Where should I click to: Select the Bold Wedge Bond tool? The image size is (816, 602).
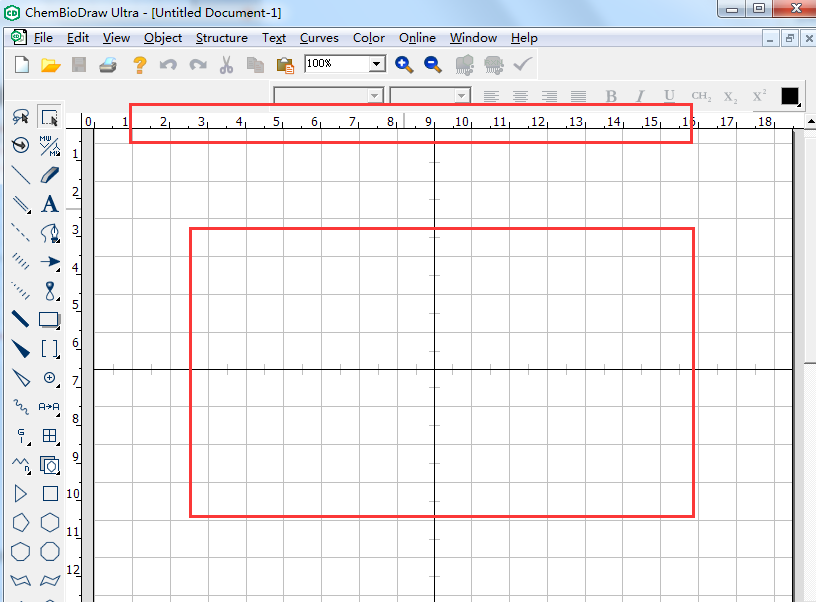(21, 349)
